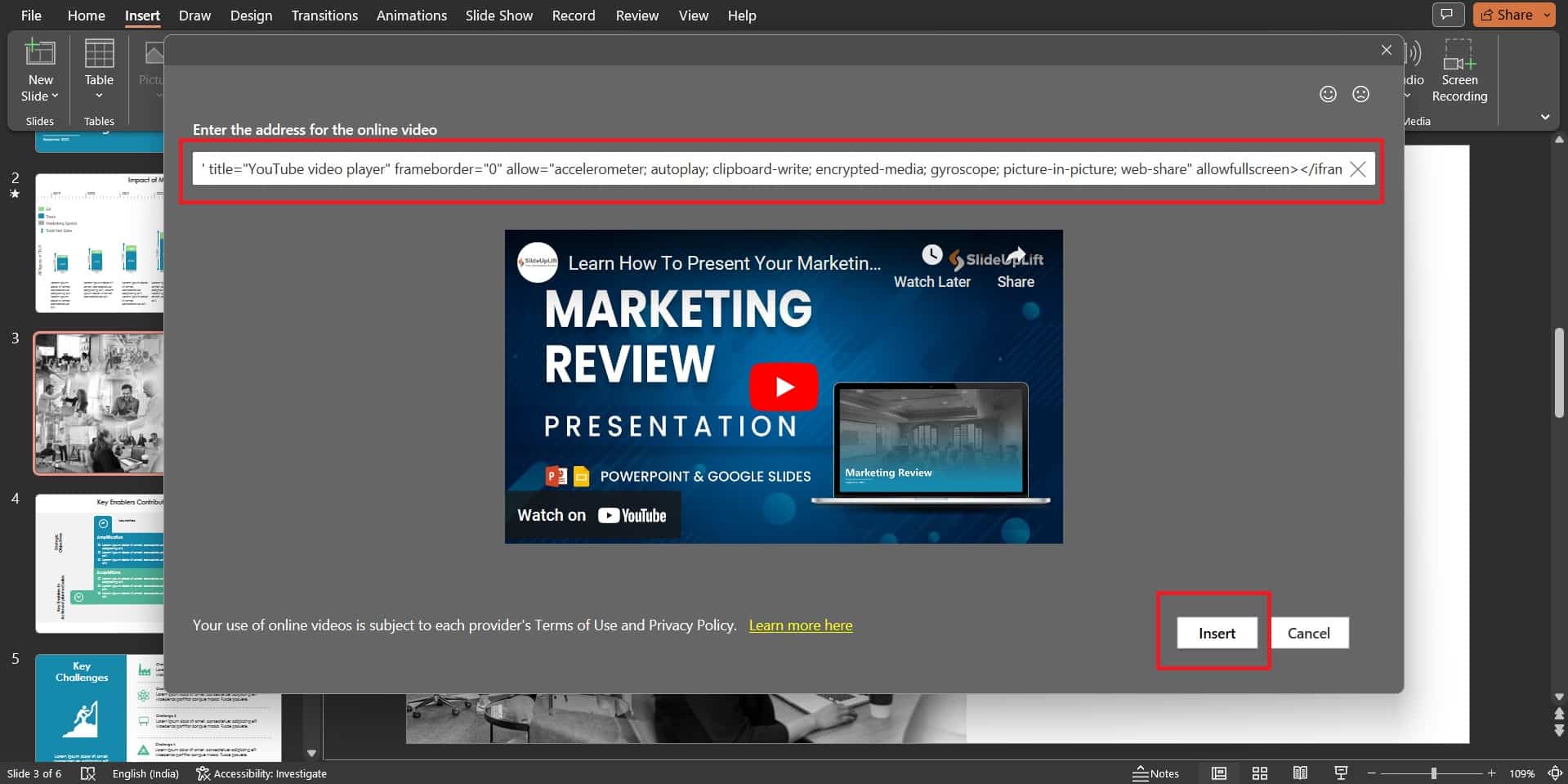Open the Record menu
This screenshot has width=1568, height=784.
(x=573, y=15)
